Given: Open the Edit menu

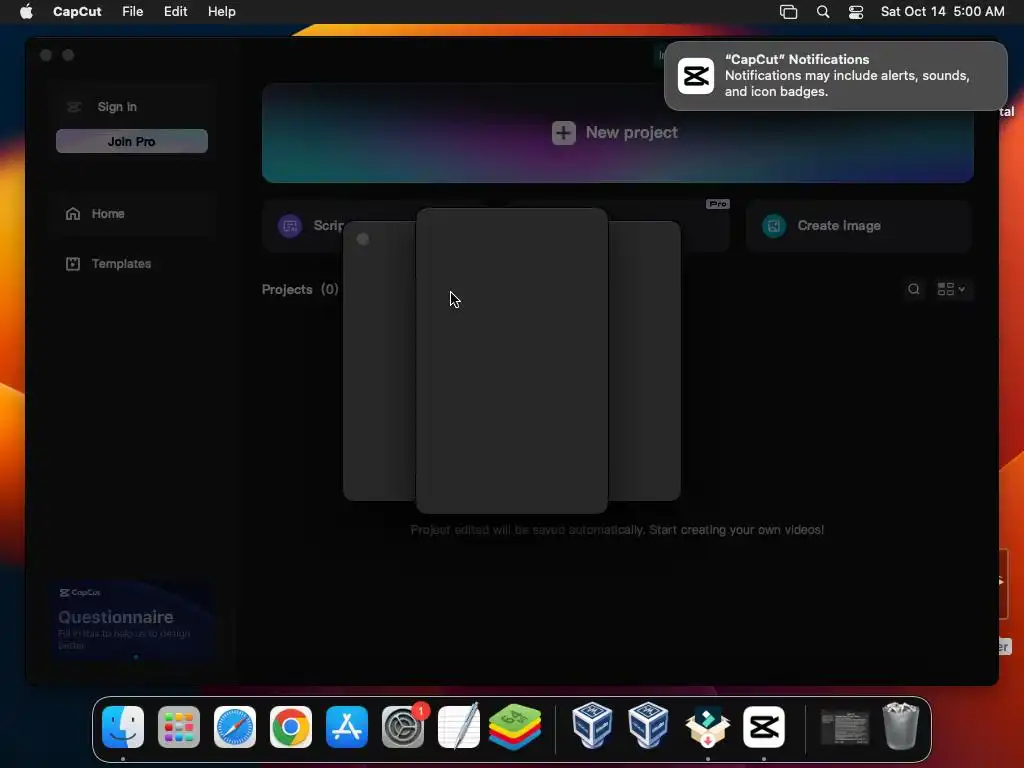Looking at the screenshot, I should click(x=175, y=12).
